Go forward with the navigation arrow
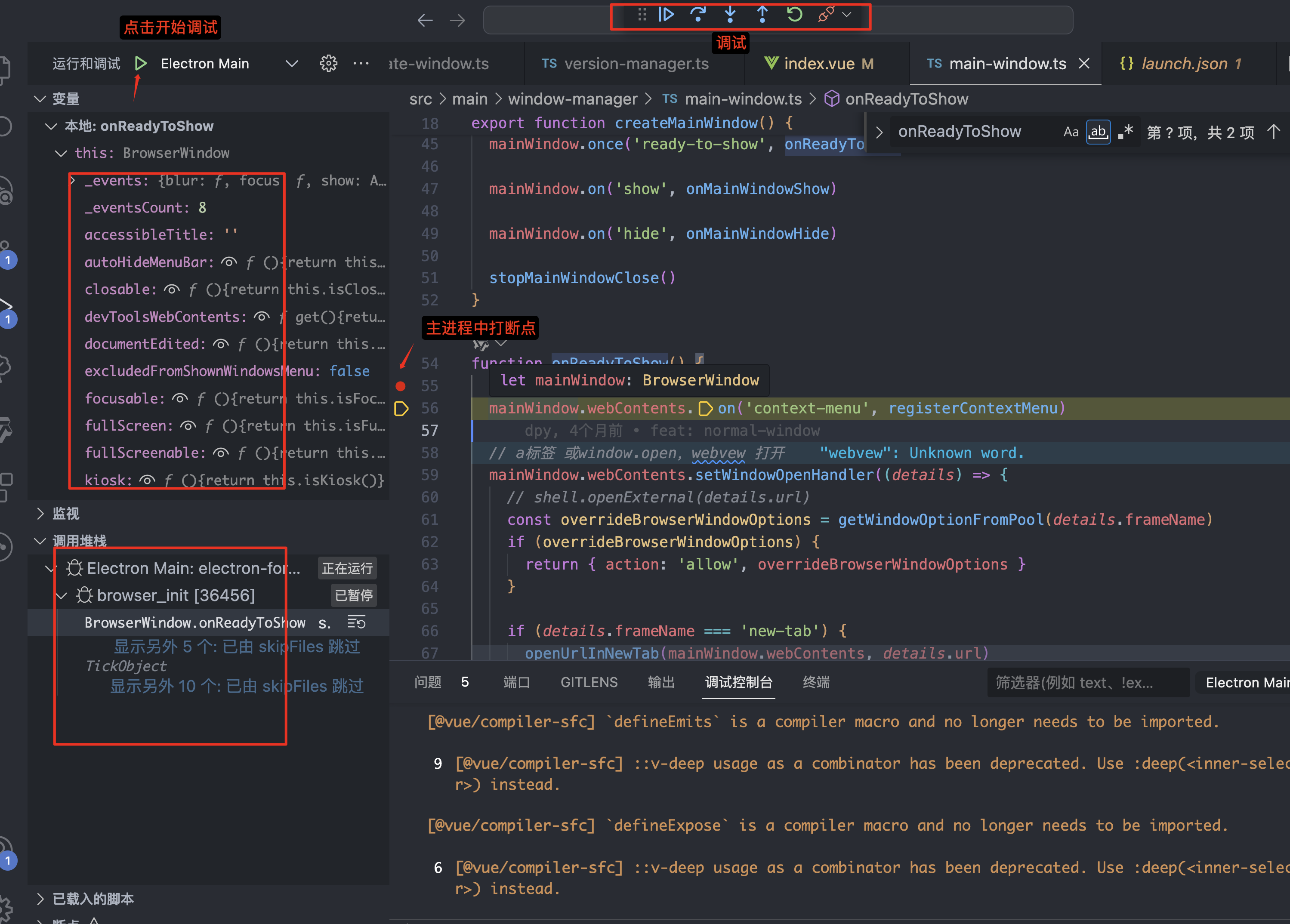 pos(457,21)
